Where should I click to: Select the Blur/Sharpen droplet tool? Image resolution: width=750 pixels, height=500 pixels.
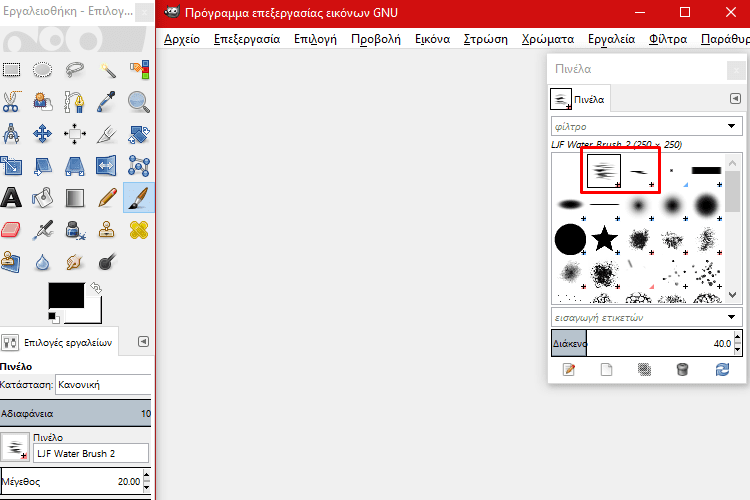click(43, 262)
